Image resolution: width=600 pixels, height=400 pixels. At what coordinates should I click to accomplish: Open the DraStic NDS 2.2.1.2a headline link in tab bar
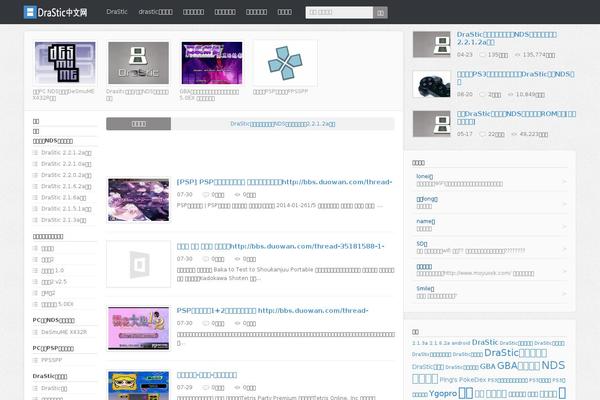coord(282,124)
